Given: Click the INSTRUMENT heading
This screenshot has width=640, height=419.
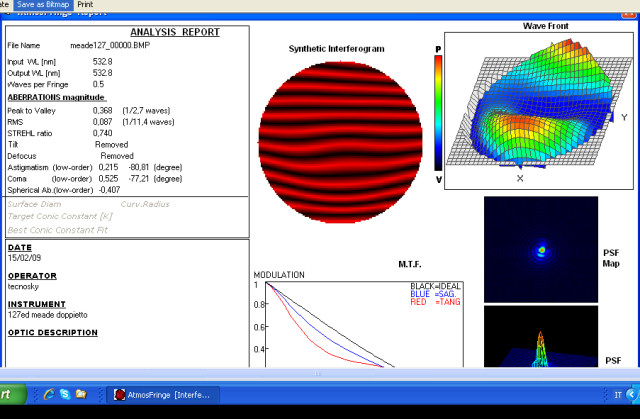Looking at the screenshot, I should click(37, 304).
